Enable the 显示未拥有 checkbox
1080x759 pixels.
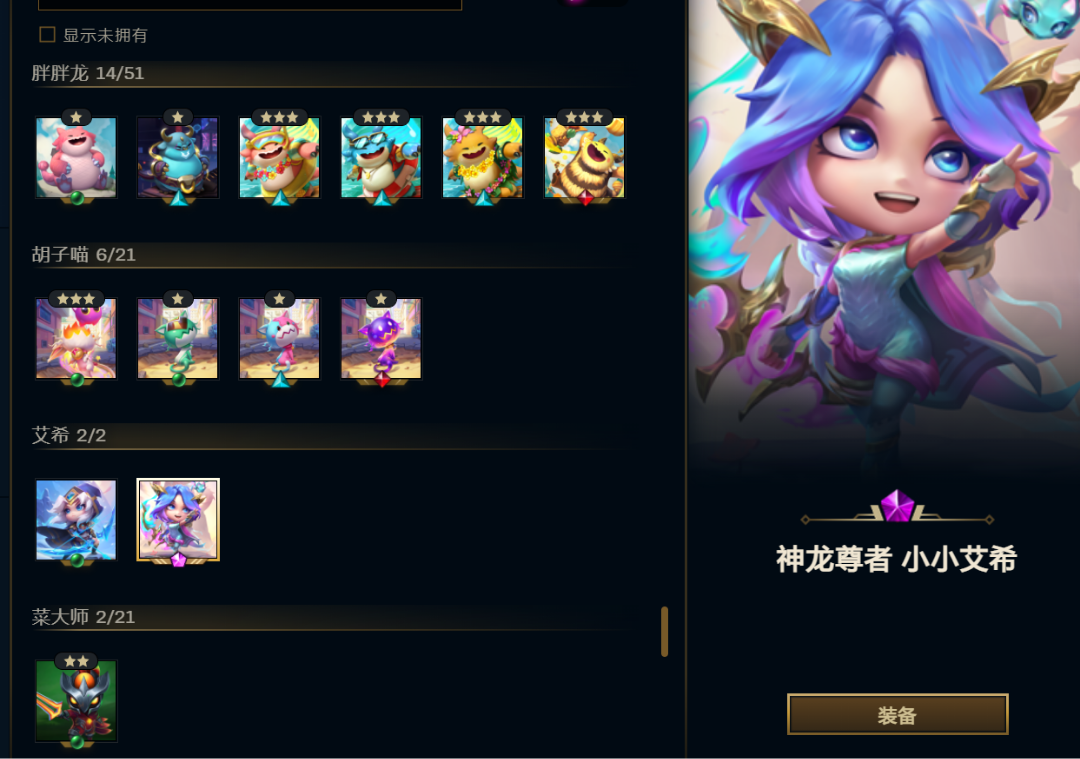48,34
